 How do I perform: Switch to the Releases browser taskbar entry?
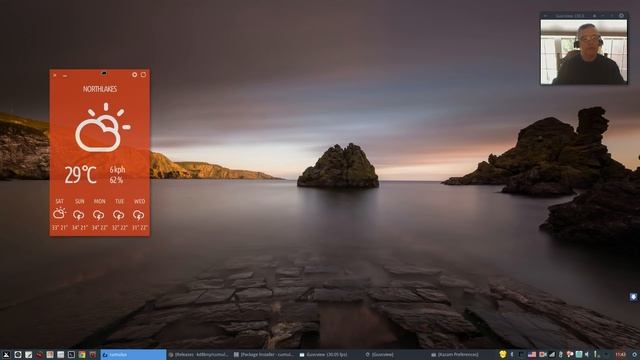pos(198,355)
